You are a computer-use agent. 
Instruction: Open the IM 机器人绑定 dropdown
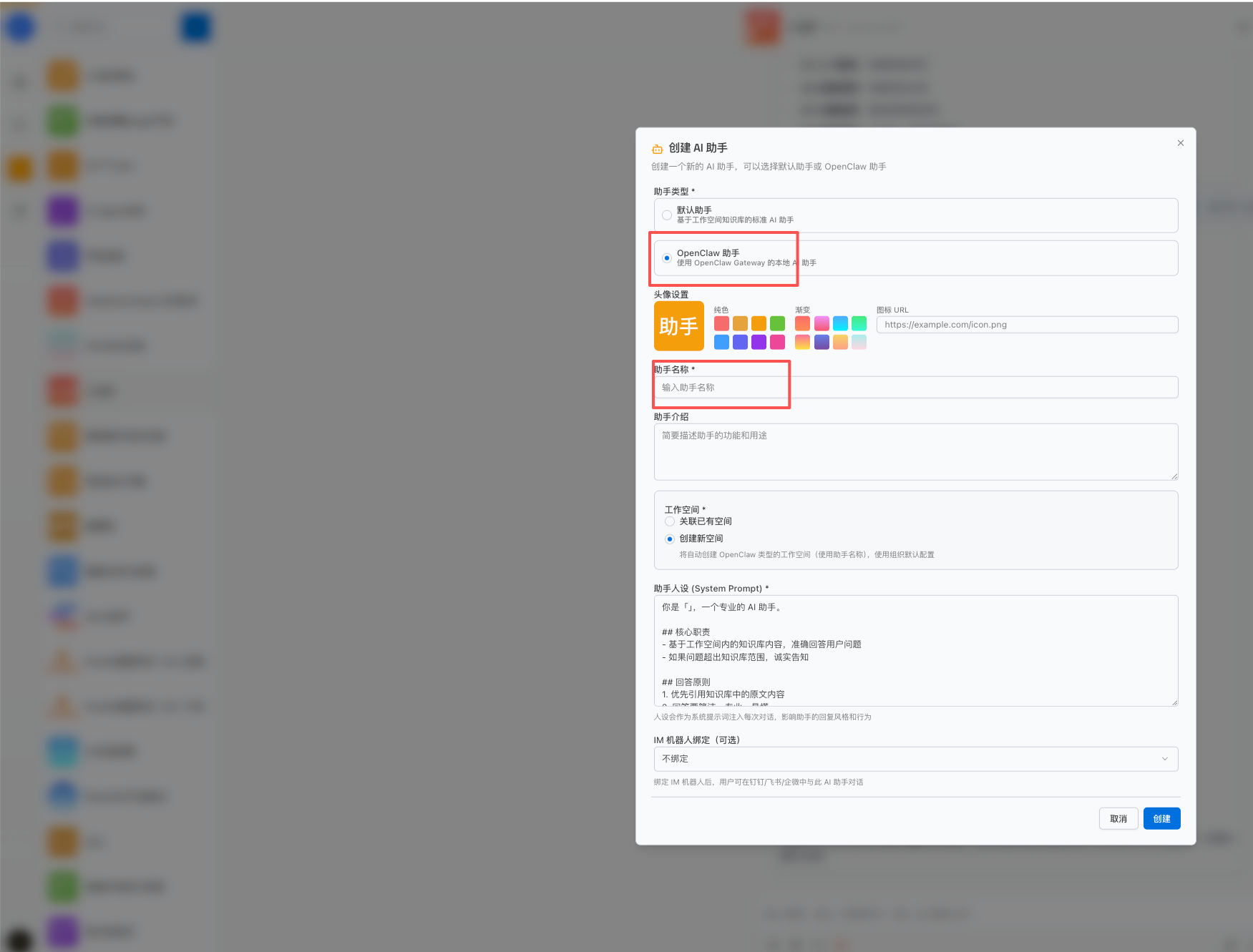click(x=915, y=759)
